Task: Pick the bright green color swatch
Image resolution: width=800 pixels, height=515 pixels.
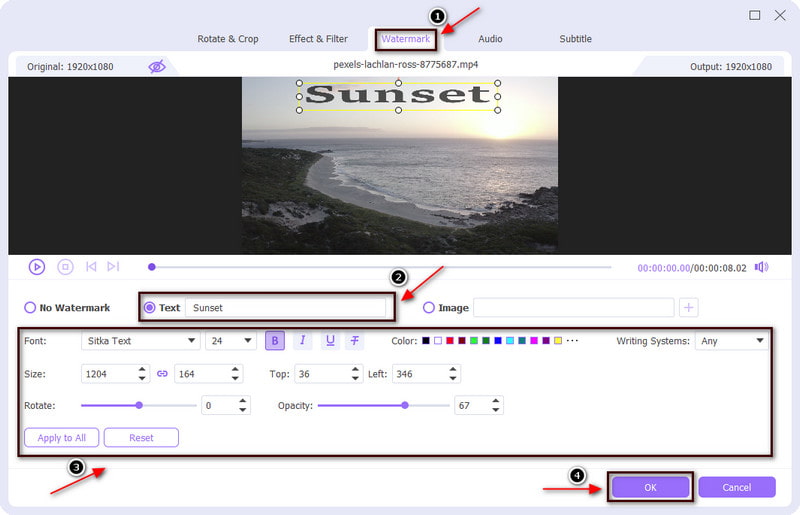Action: tap(474, 340)
